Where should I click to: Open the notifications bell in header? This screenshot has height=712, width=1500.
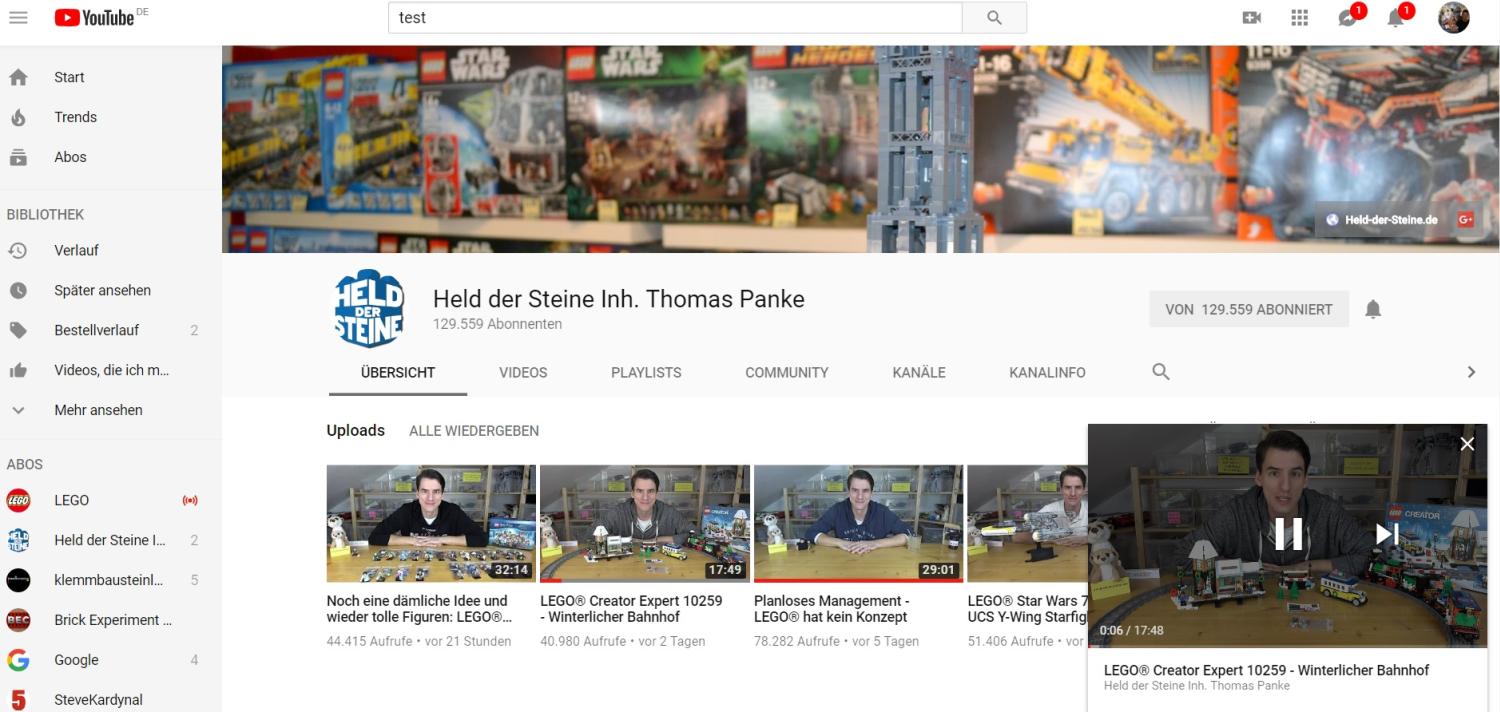pos(1395,18)
